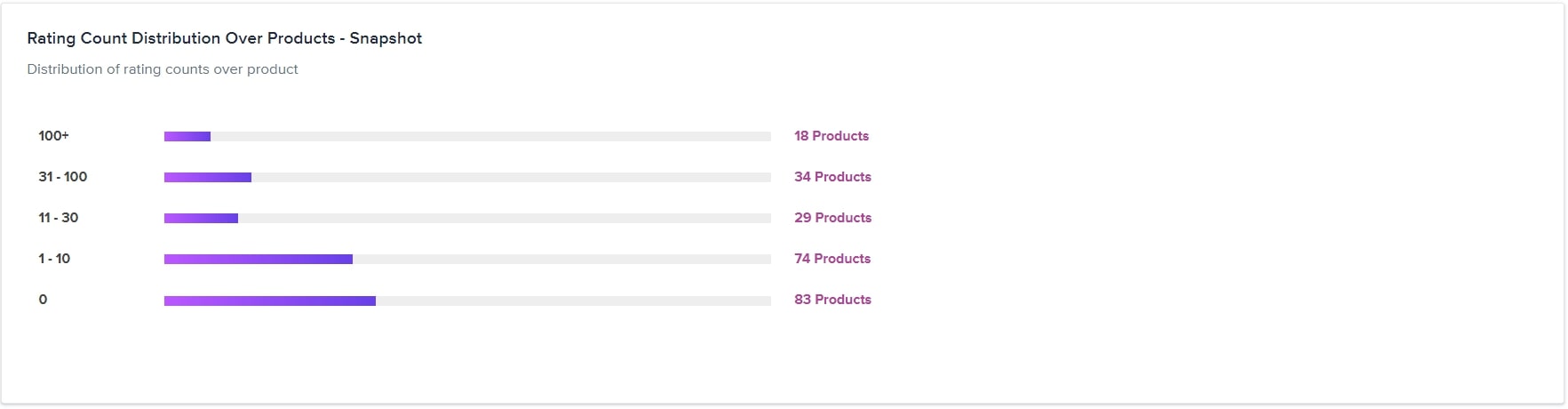
Task: Click the 100+ row label
Action: pos(53,136)
